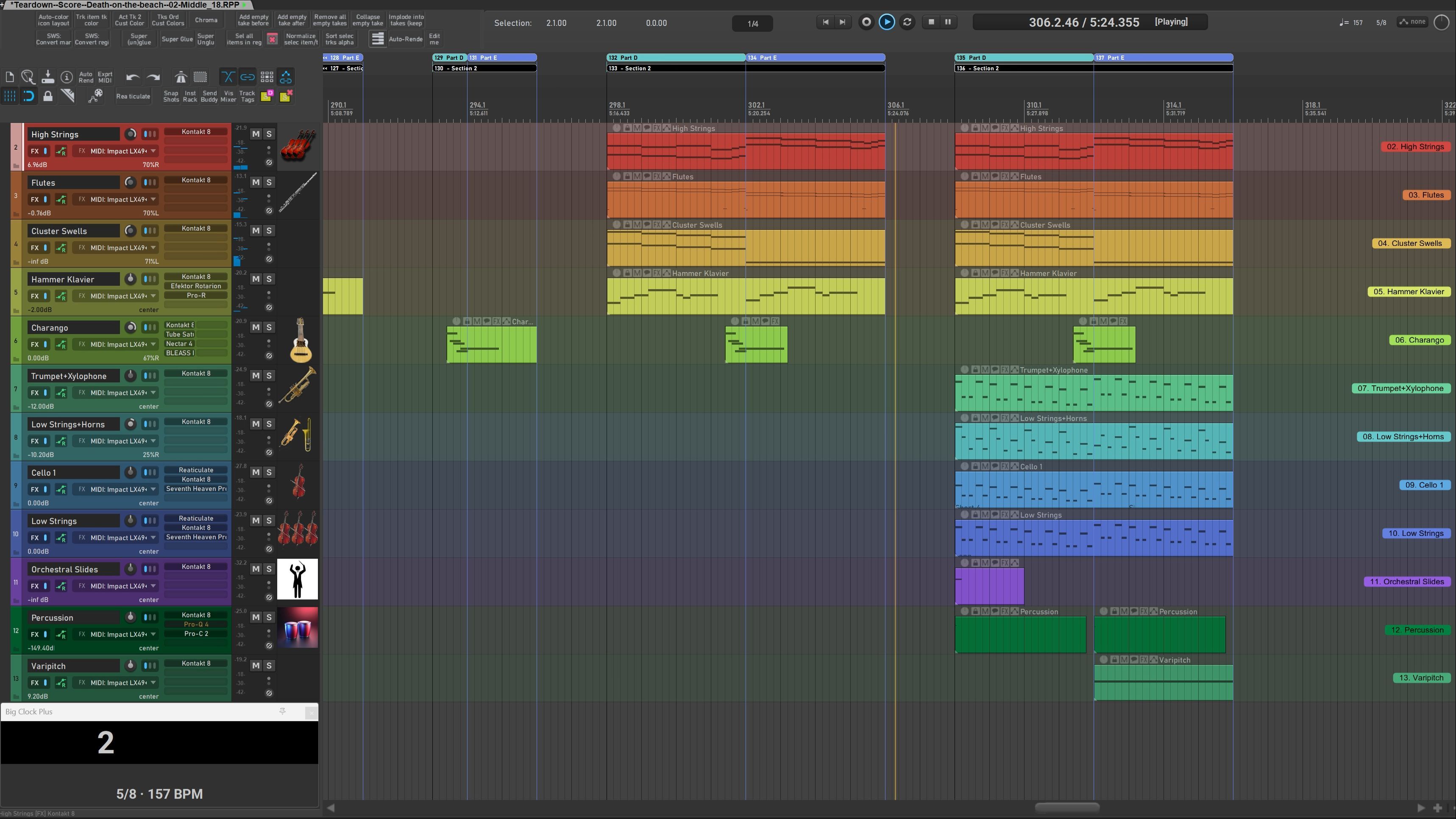
Task: Toggle snap magnet icon
Action: [x=29, y=96]
